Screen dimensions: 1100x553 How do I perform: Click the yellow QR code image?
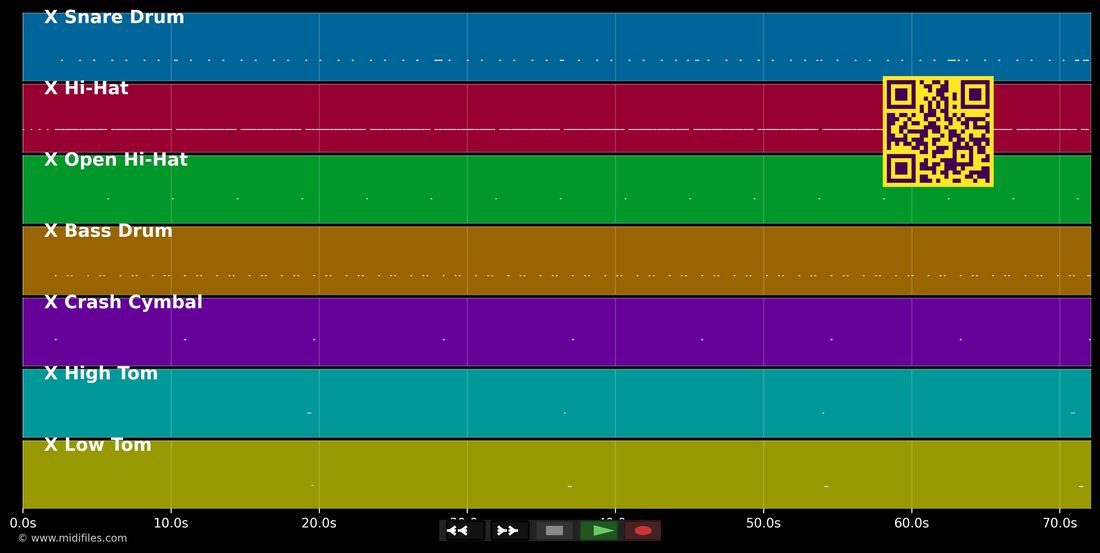point(938,131)
